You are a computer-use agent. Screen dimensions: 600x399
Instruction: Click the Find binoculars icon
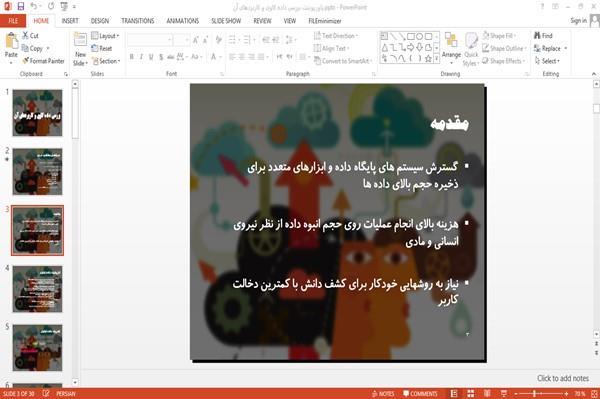[537, 35]
